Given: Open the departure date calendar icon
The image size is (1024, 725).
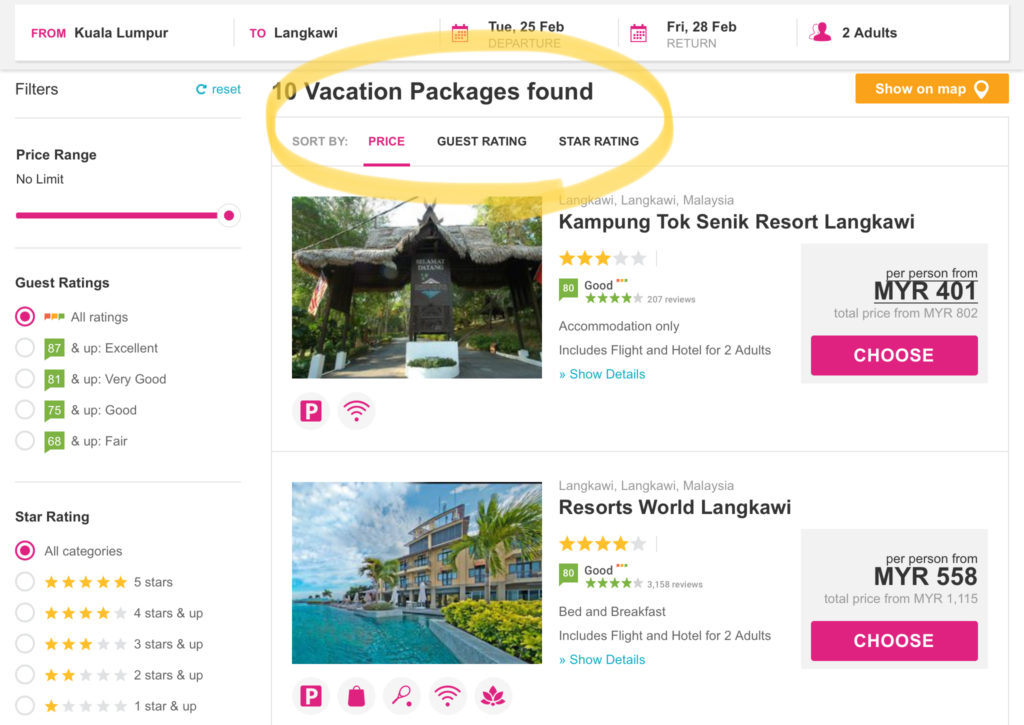Looking at the screenshot, I should tap(460, 33).
